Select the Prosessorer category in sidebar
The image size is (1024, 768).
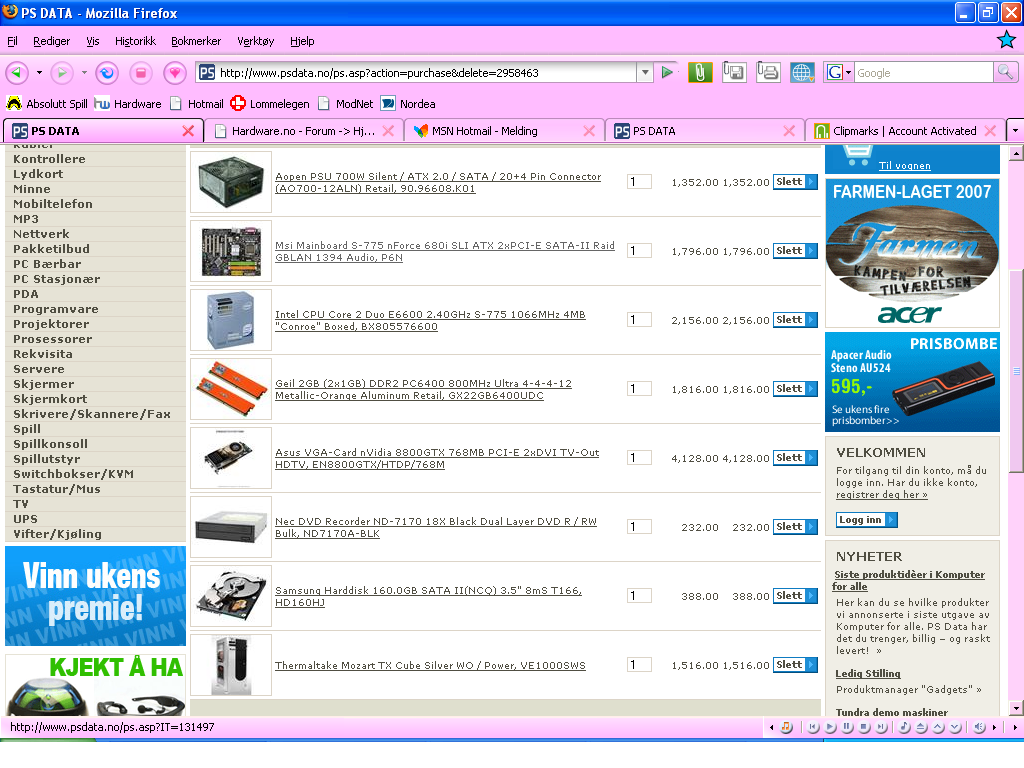point(53,339)
